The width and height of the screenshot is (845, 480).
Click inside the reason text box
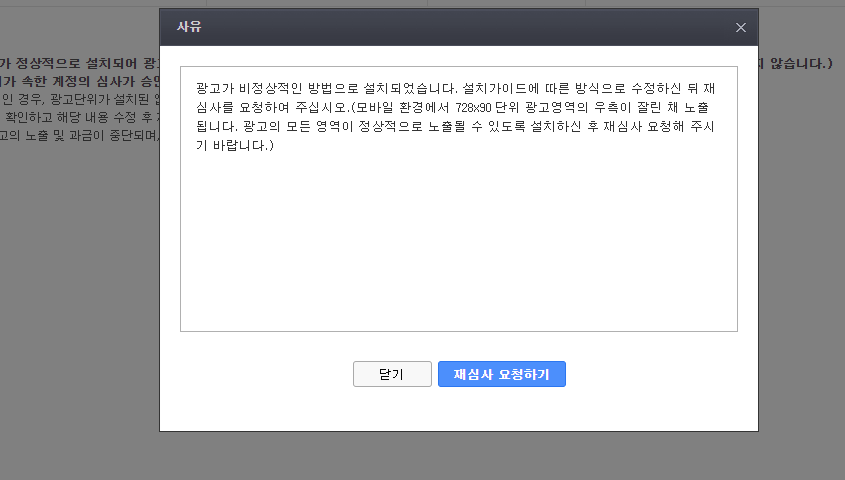459,199
